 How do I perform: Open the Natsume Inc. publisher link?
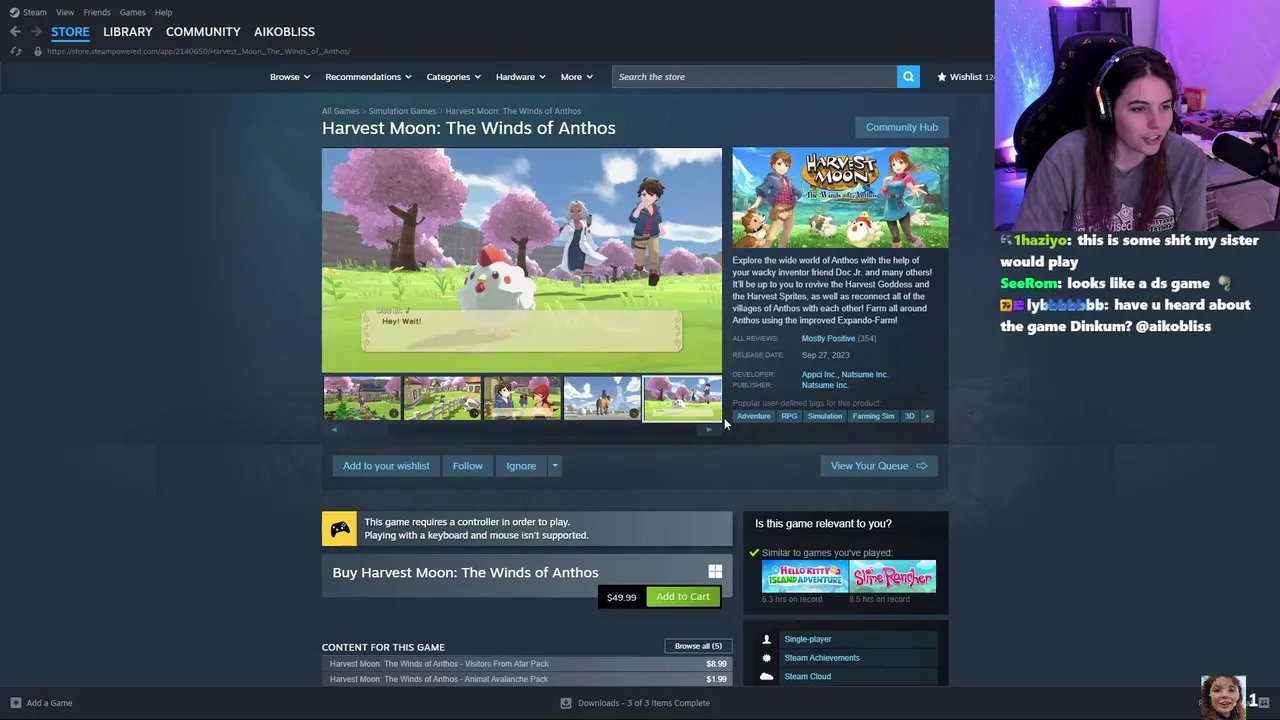pyautogui.click(x=825, y=385)
